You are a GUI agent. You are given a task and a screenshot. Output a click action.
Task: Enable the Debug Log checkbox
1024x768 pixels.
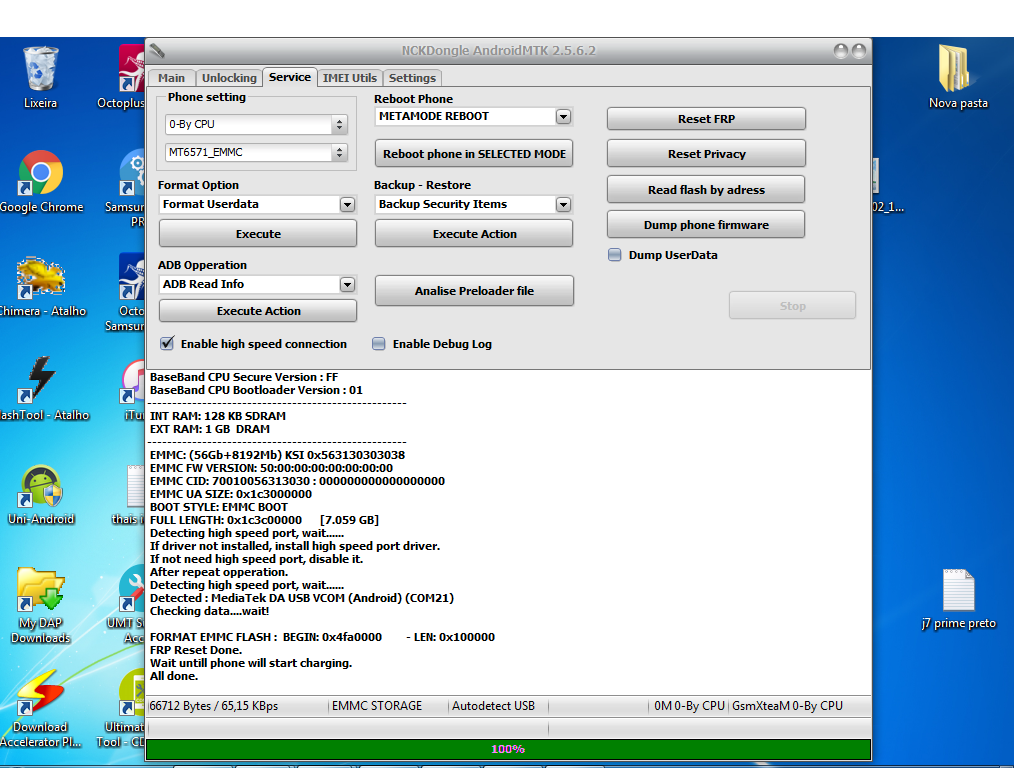click(379, 344)
